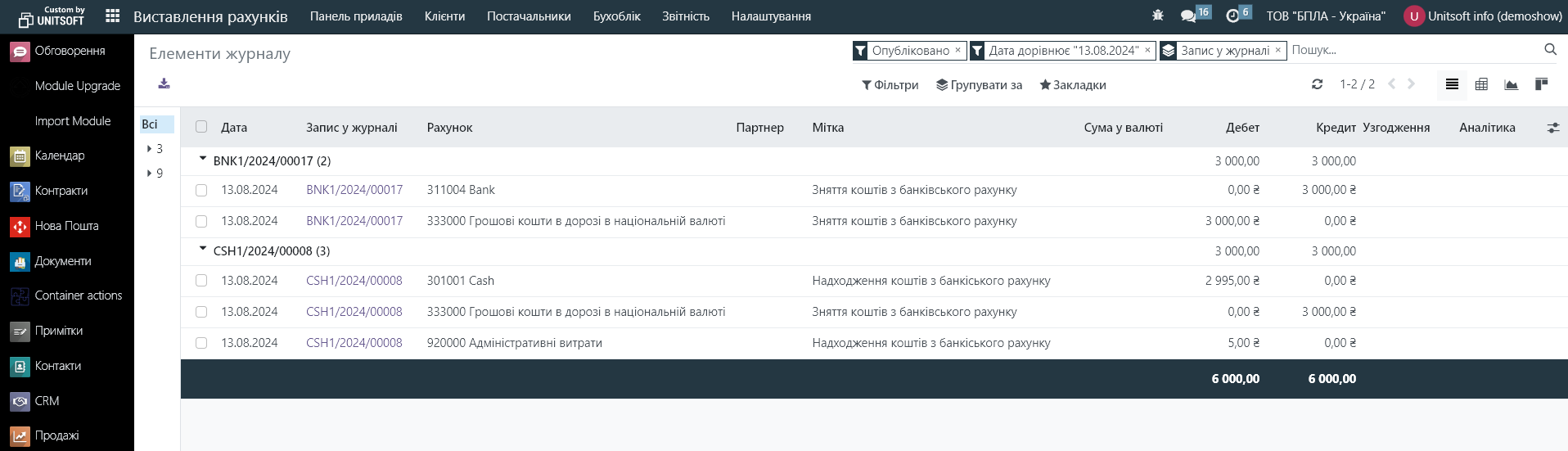Viewport: 1568px width, 451px height.
Task: Switch to pivot table view icon
Action: pyautogui.click(x=1481, y=84)
